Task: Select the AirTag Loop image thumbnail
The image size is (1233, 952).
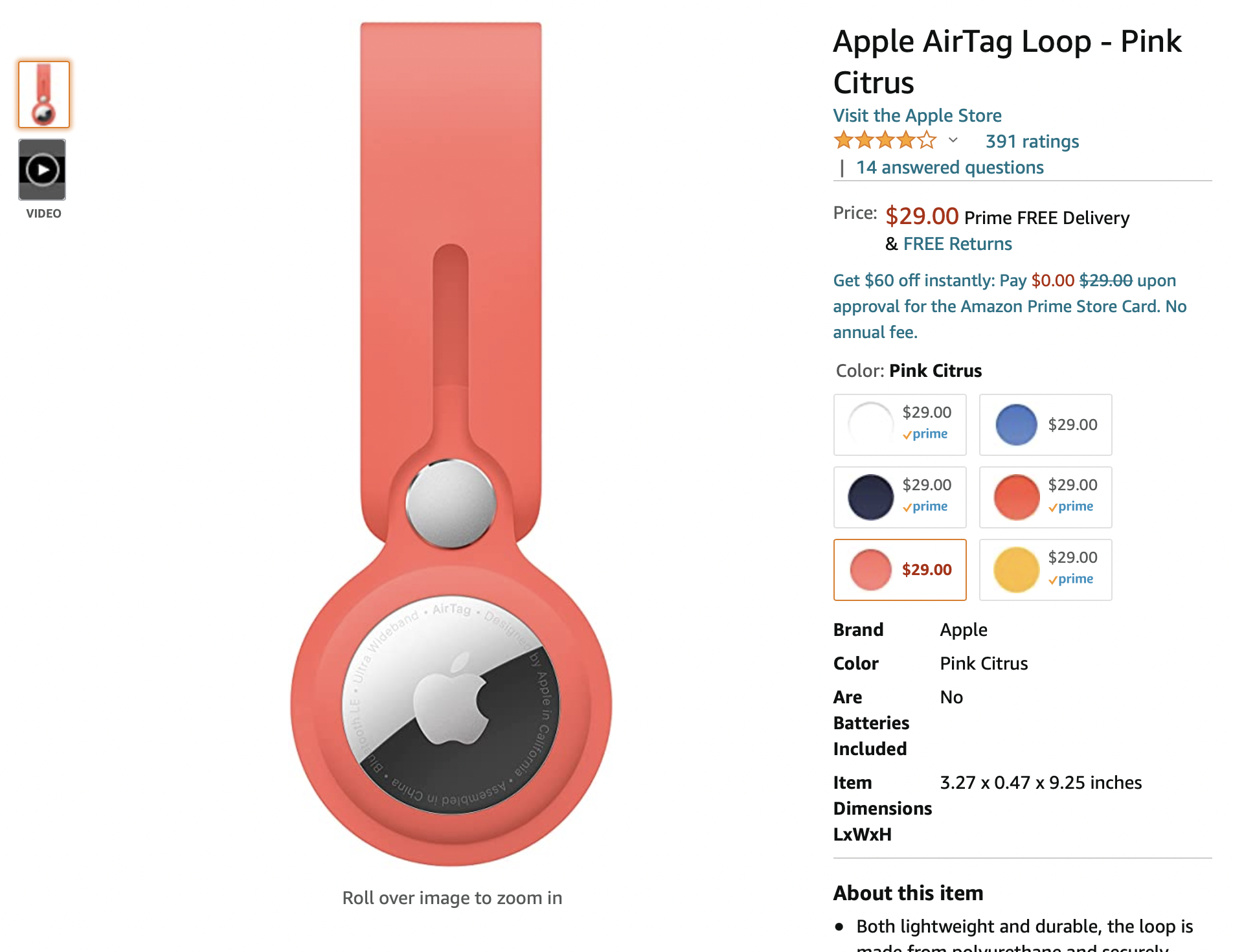Action: pyautogui.click(x=44, y=95)
